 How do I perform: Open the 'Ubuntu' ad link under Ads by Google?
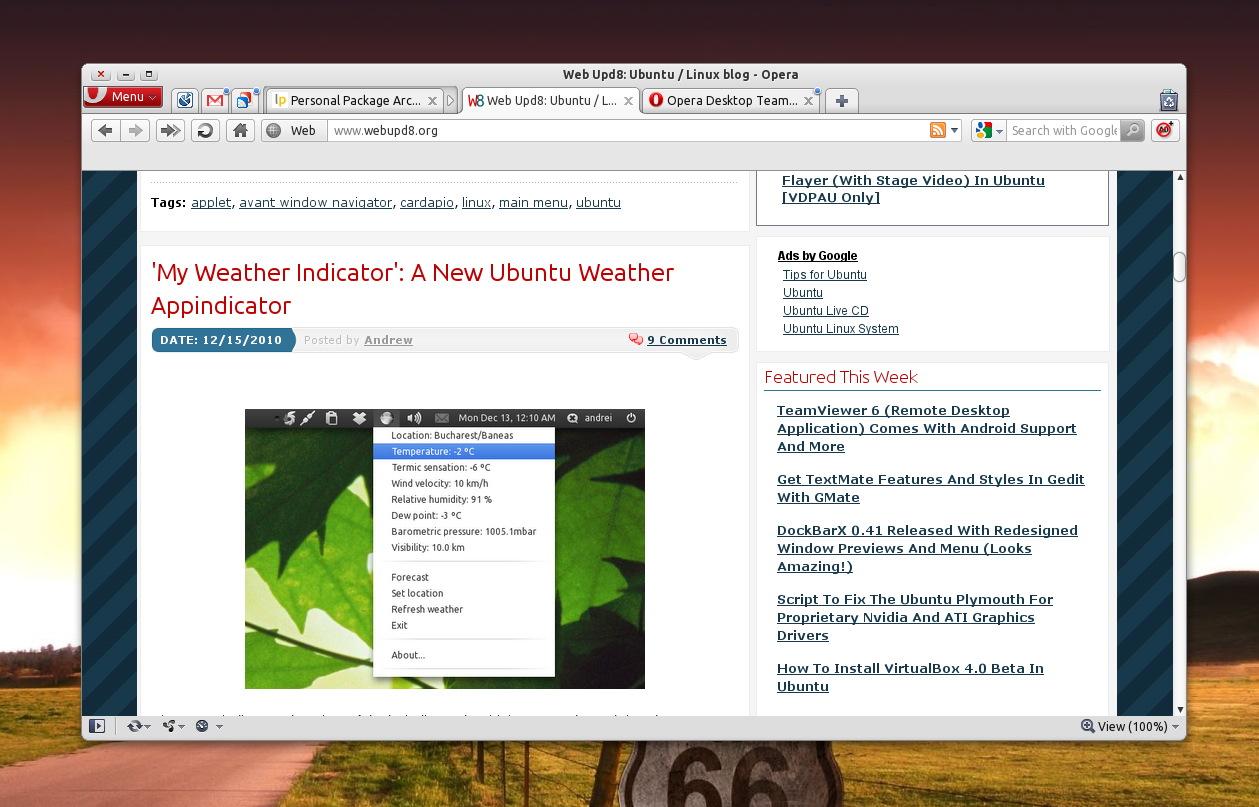803,293
